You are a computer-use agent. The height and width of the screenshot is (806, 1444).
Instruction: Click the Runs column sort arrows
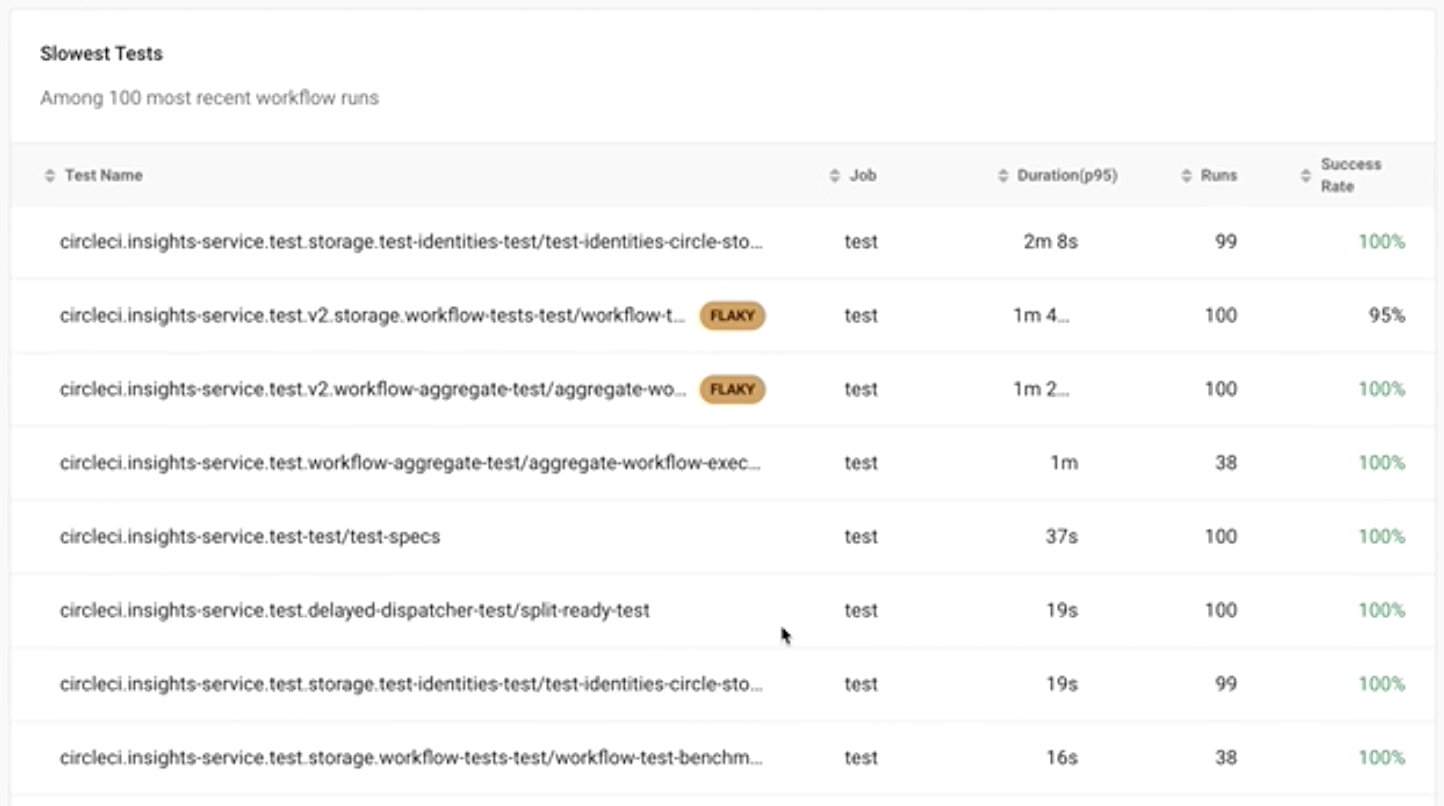(x=1186, y=176)
